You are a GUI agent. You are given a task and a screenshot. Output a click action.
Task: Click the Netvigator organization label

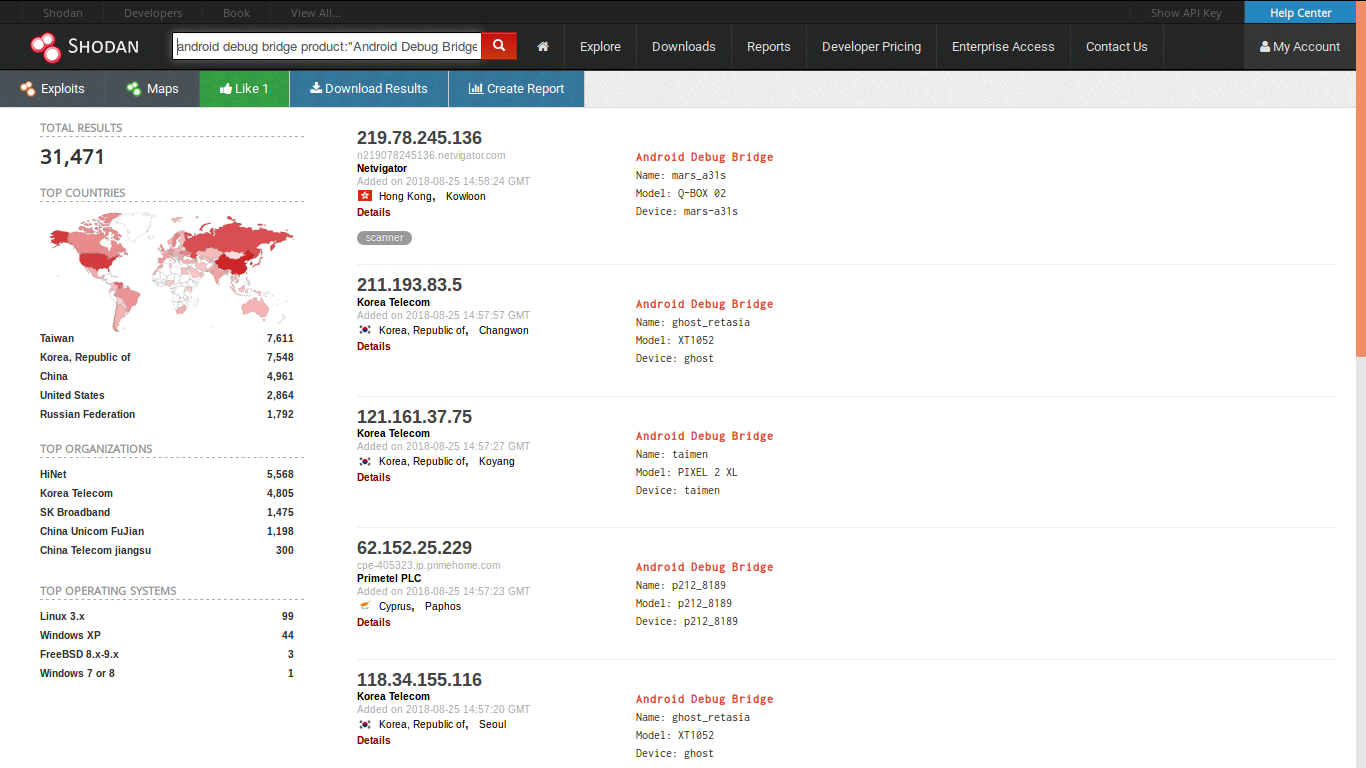point(382,168)
